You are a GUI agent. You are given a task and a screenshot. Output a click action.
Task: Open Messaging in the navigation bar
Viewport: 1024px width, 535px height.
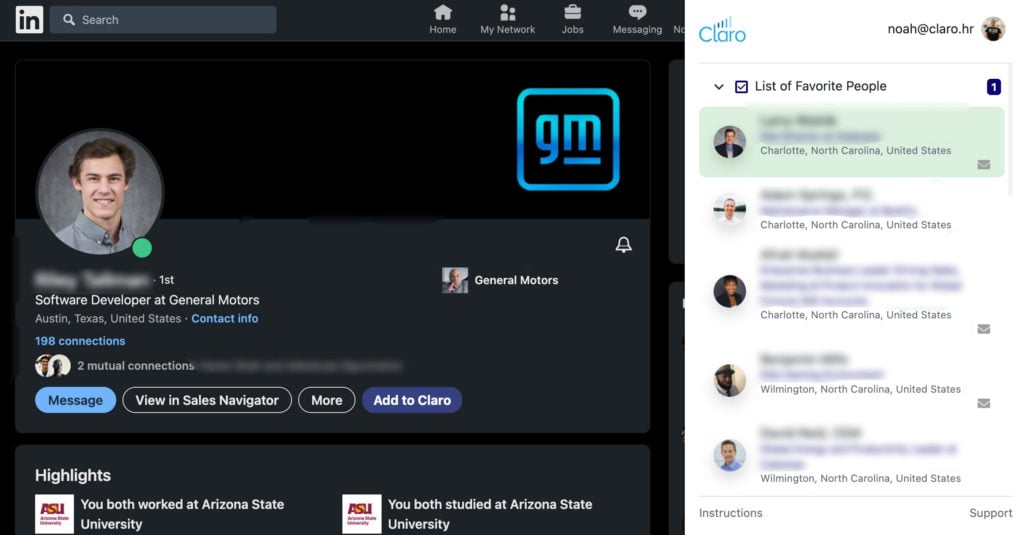click(637, 20)
